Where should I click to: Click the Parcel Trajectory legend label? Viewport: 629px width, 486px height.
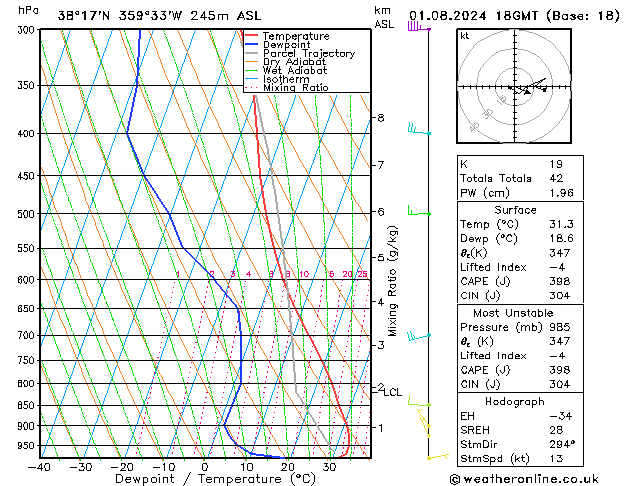(309, 53)
